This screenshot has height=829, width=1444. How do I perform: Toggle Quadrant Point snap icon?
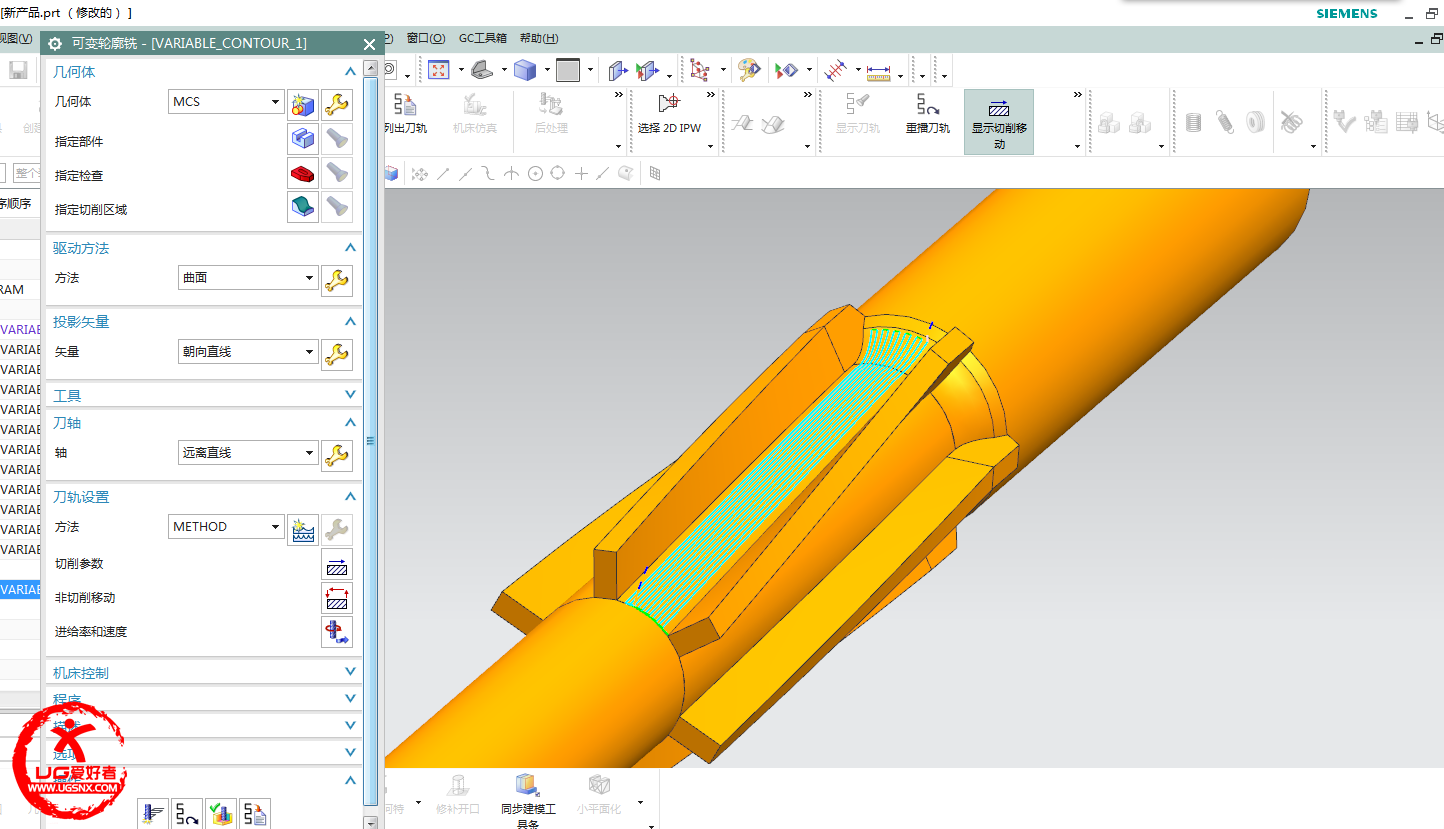point(558,174)
